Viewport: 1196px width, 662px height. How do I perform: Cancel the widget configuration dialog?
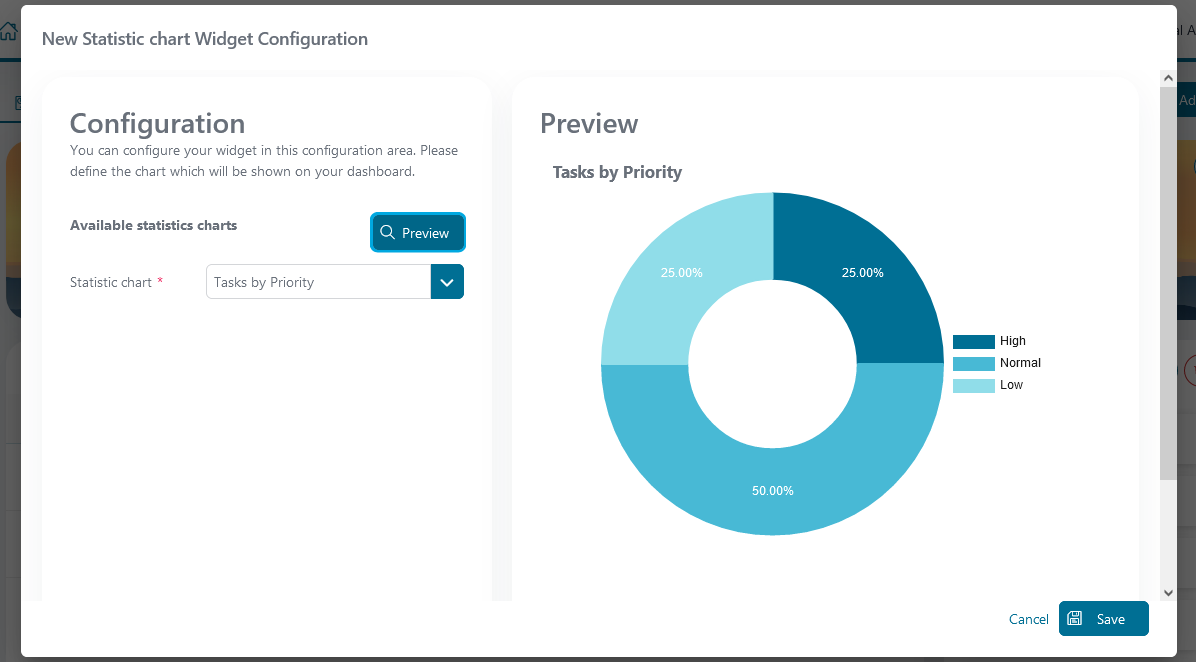tap(1028, 619)
